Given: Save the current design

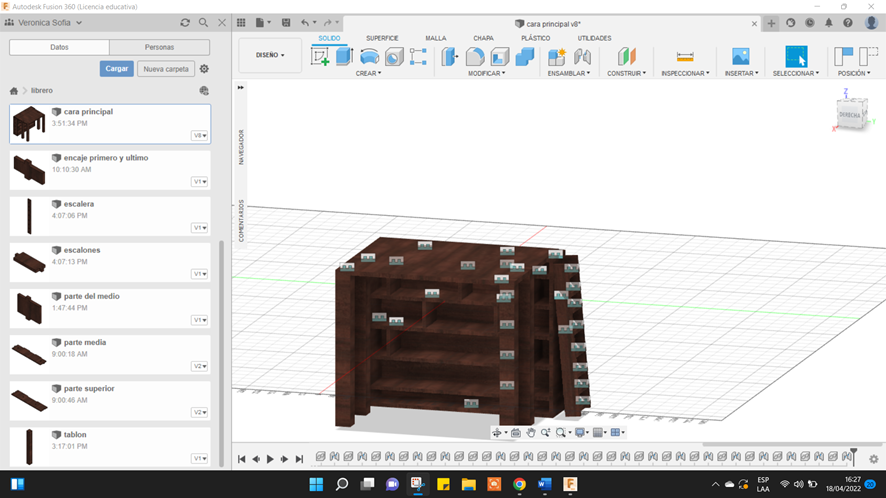Looking at the screenshot, I should (x=286, y=23).
